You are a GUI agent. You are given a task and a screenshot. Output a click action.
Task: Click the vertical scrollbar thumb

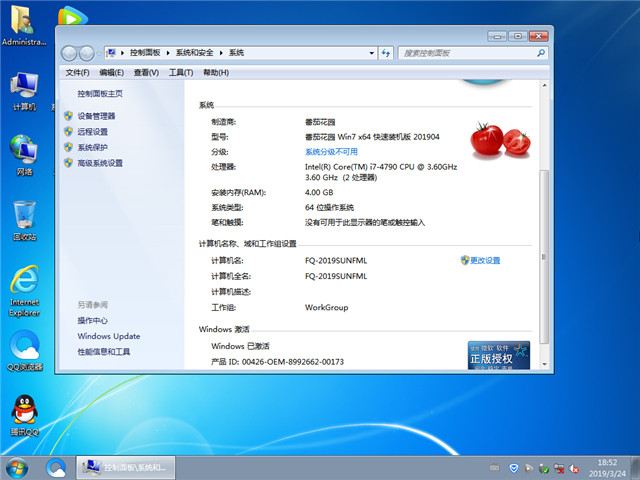coord(544,257)
